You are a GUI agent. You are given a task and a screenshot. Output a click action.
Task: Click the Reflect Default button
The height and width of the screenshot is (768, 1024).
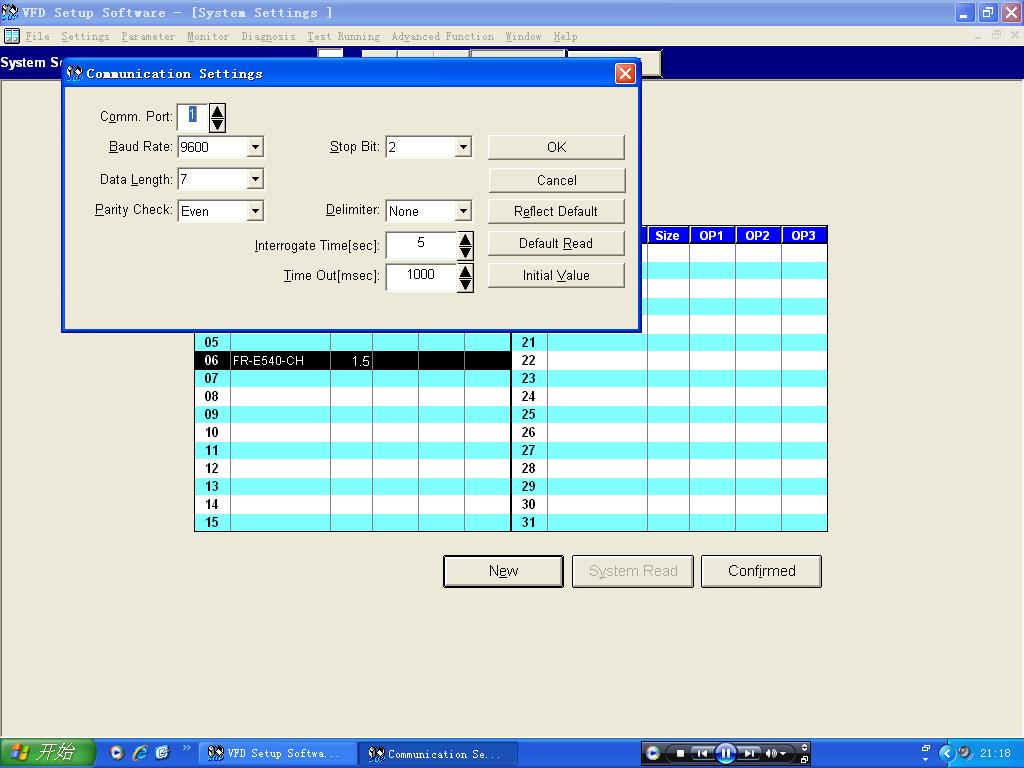[x=556, y=211]
